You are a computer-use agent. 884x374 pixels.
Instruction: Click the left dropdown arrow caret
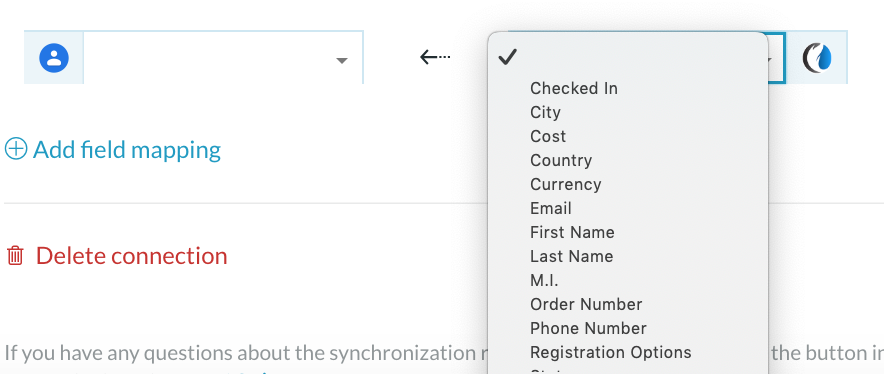(342, 60)
